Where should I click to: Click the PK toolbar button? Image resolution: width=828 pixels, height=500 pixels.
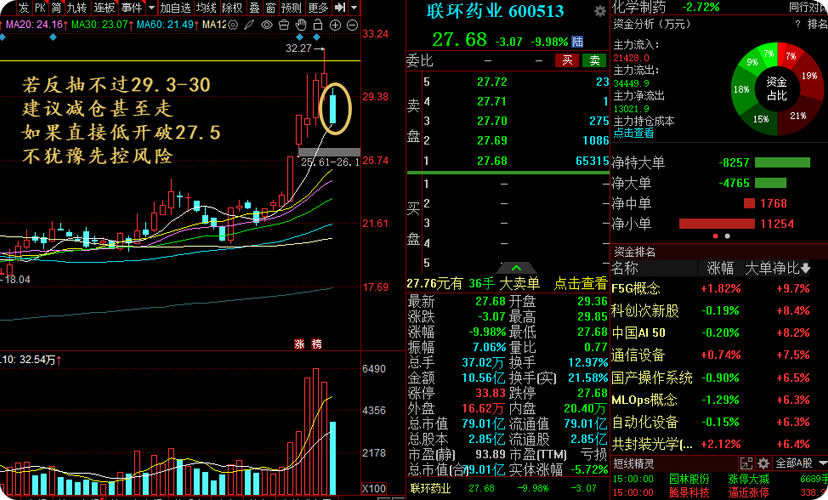coord(40,7)
